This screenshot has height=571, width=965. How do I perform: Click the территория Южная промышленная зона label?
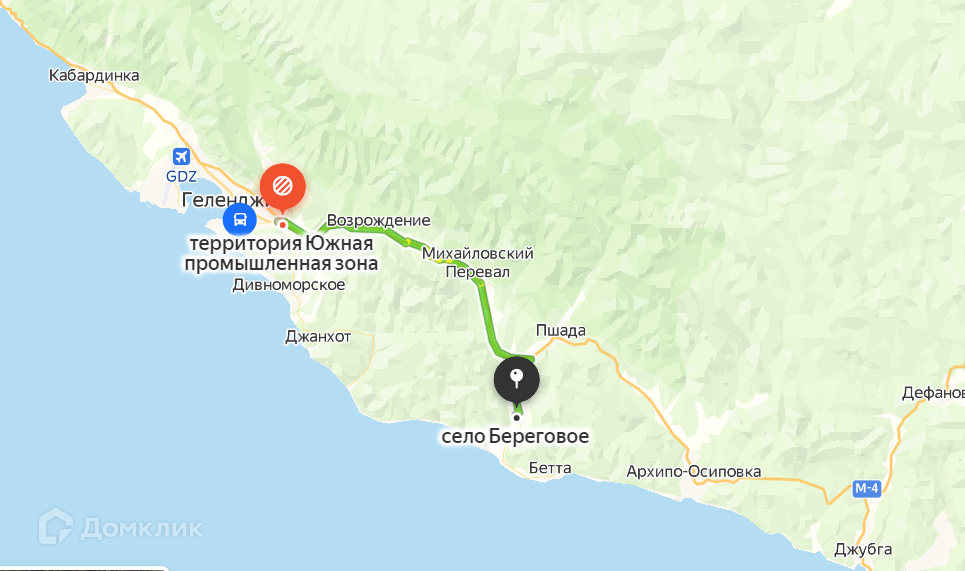point(281,253)
